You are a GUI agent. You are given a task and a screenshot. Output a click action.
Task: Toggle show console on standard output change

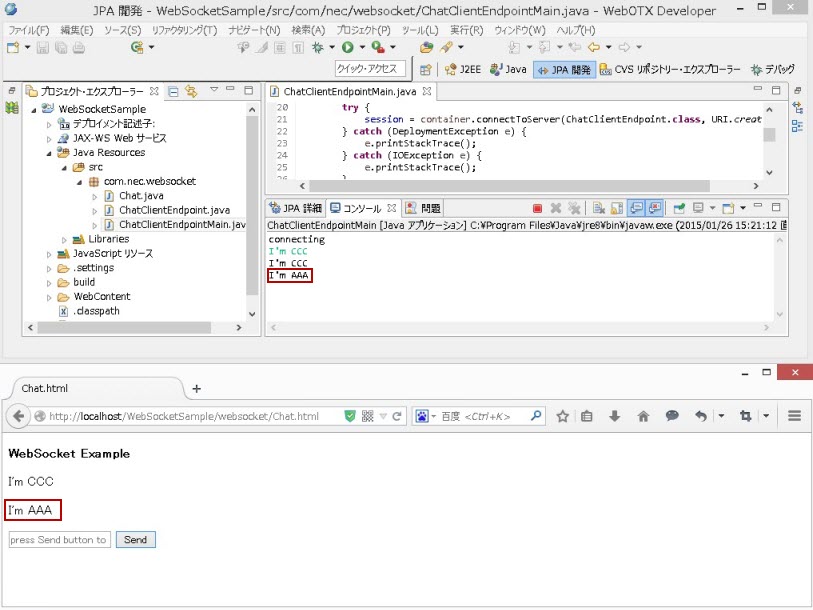(x=637, y=208)
